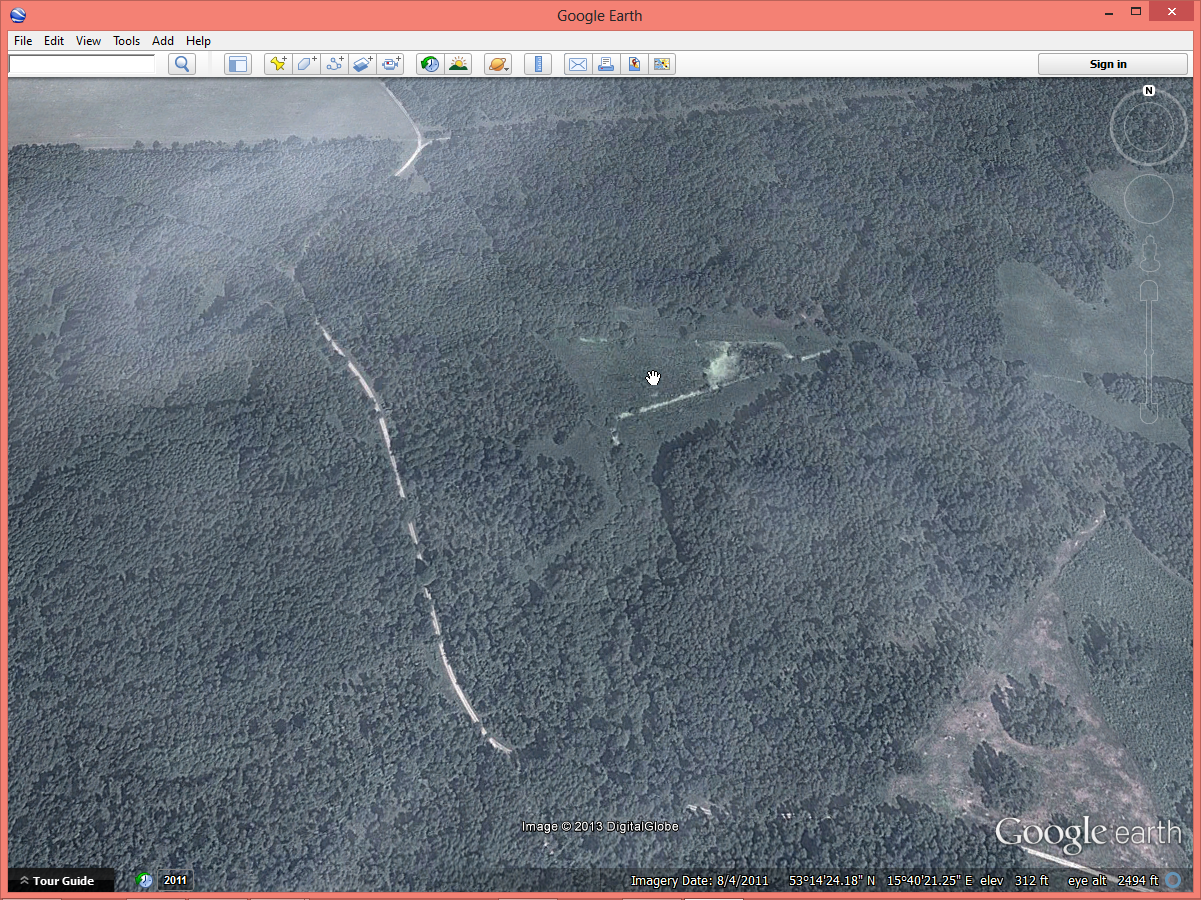Click the search input field
The height and width of the screenshot is (900, 1201).
pos(82,64)
